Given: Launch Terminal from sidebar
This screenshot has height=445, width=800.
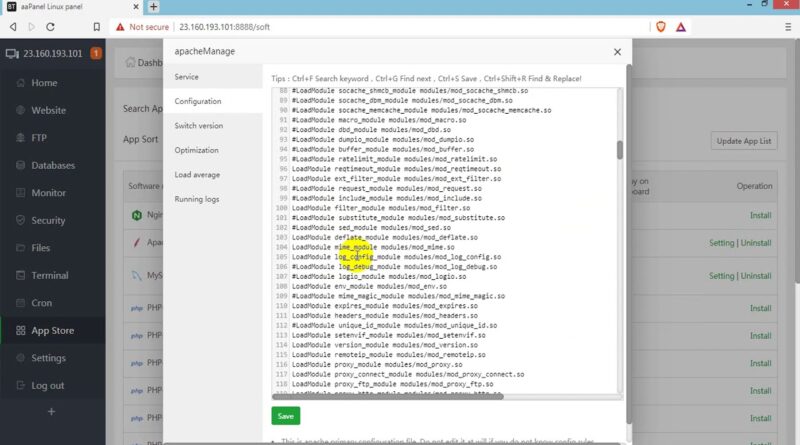Looking at the screenshot, I should 49,276.
